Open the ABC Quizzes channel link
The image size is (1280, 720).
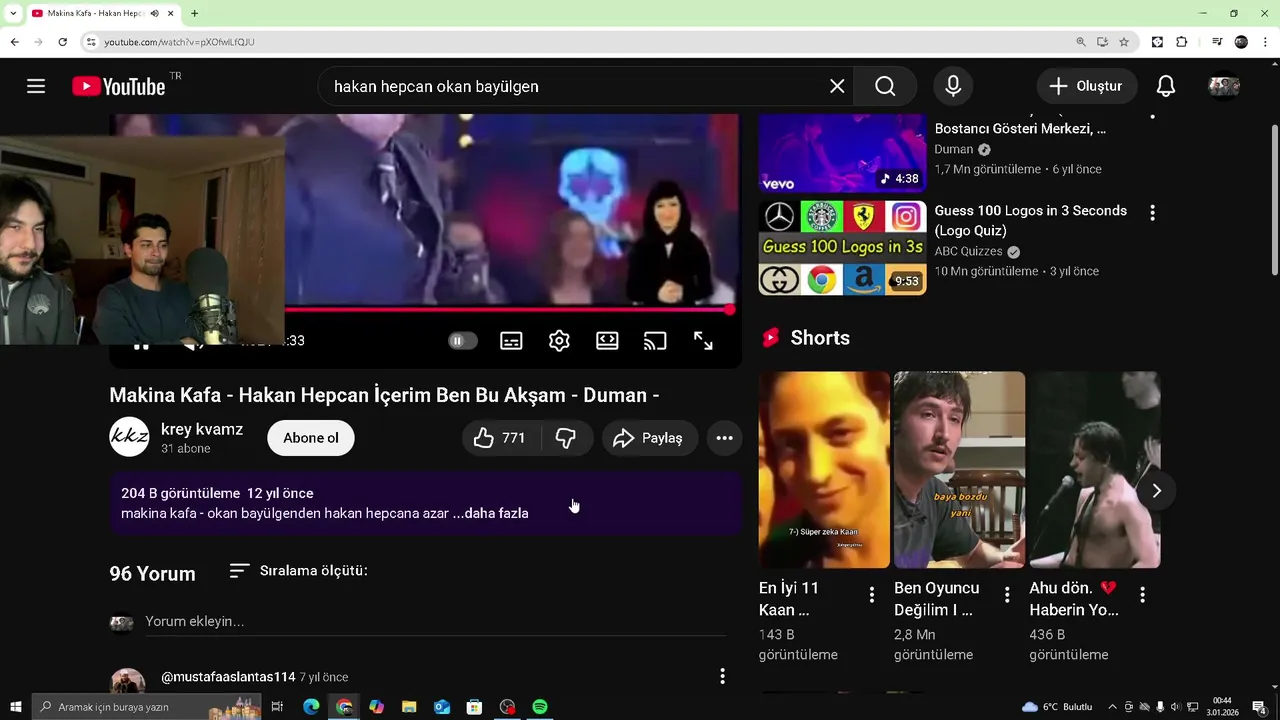tap(968, 252)
